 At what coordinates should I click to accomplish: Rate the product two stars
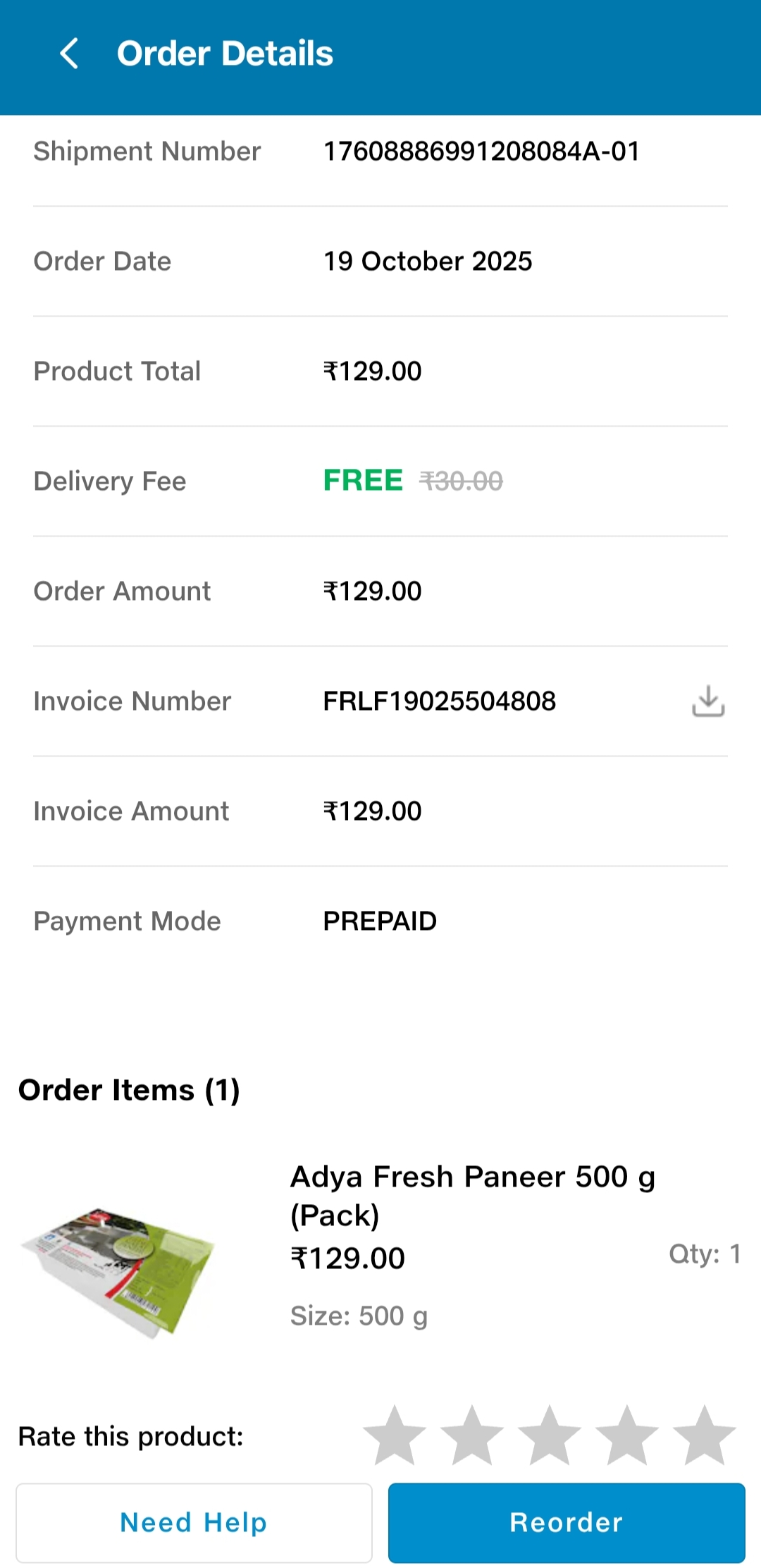472,1435
